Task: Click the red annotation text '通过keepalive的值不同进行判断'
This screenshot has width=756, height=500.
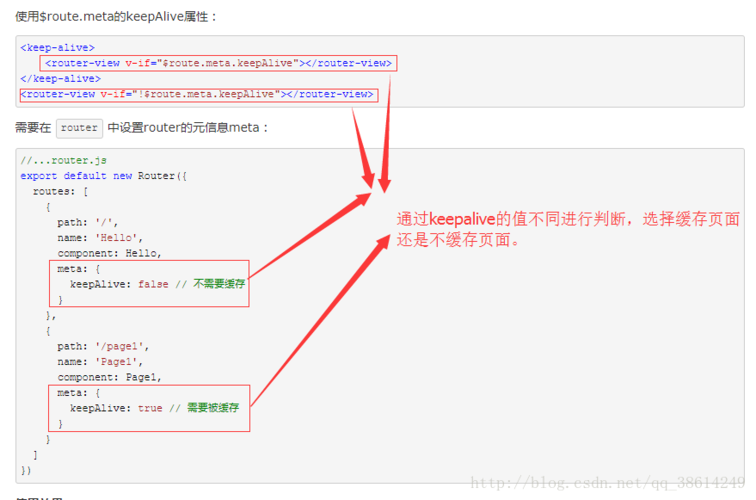Action: 512,219
